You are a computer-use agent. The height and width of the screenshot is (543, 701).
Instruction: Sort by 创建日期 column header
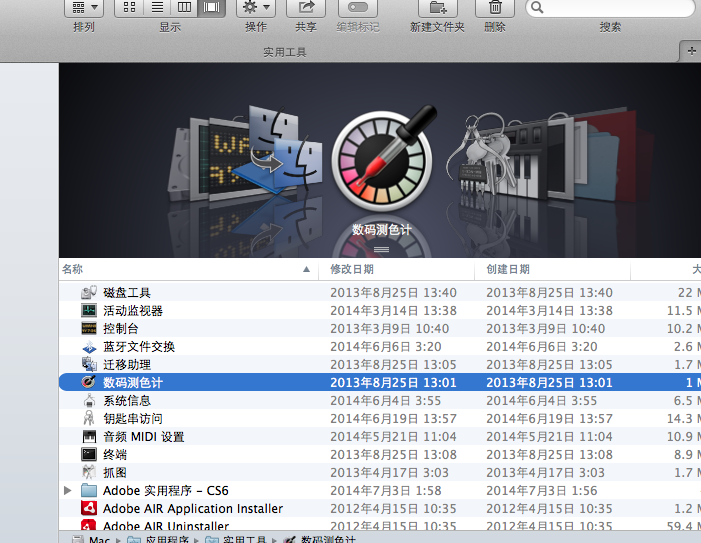click(552, 269)
